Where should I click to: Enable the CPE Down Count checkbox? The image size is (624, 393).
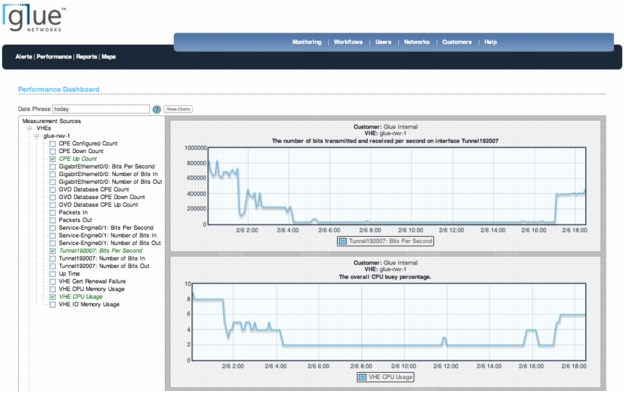[53, 151]
